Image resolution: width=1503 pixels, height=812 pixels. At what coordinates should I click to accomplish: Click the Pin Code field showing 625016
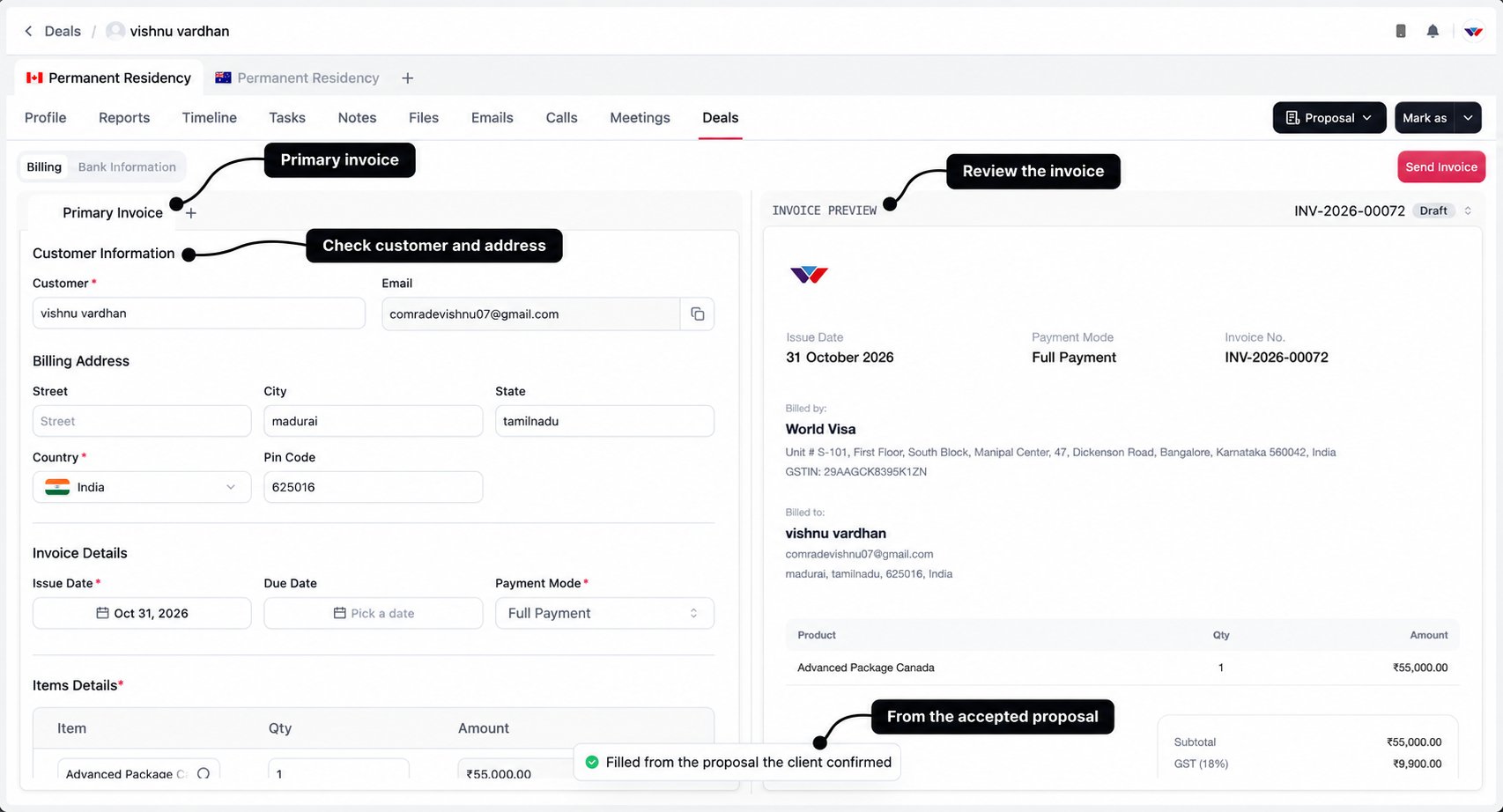pyautogui.click(x=374, y=487)
